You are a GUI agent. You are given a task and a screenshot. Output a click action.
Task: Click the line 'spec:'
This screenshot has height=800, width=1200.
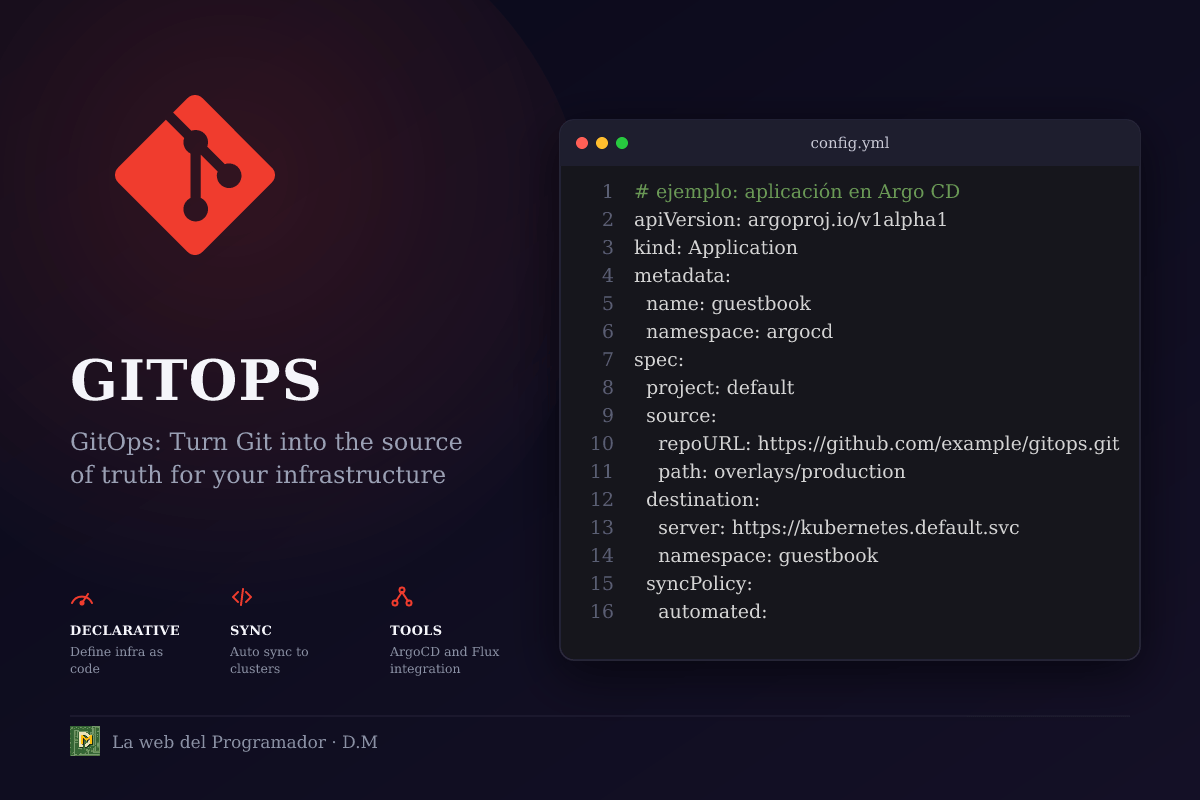pyautogui.click(x=659, y=360)
